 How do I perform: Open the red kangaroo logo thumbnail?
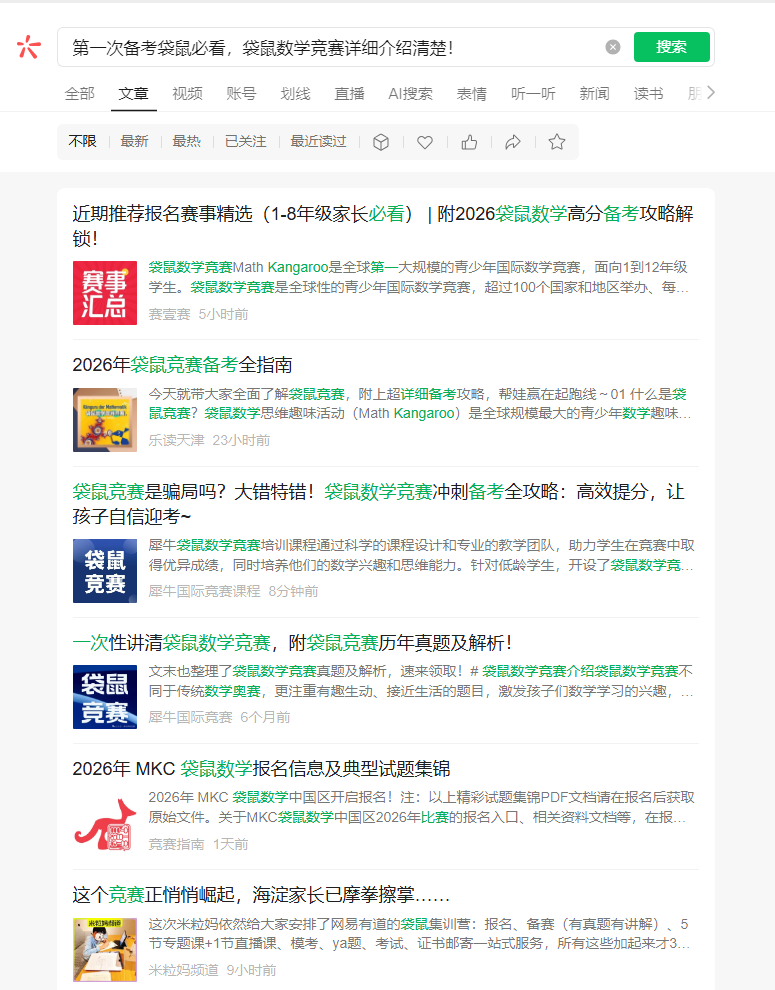point(105,823)
